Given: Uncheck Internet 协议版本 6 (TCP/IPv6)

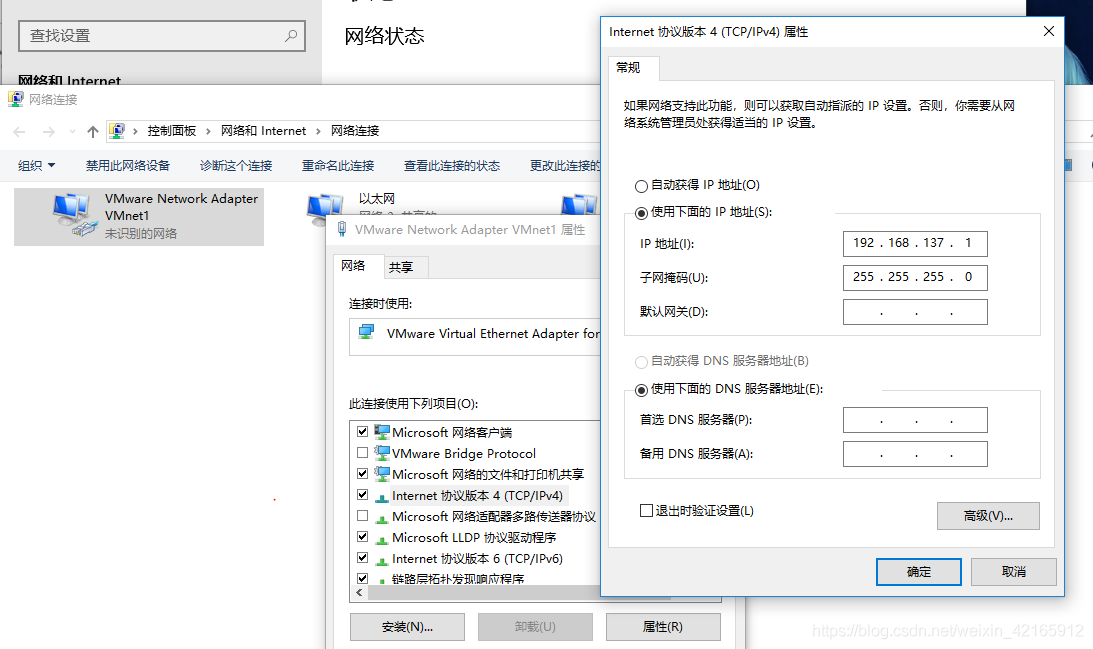Looking at the screenshot, I should [x=363, y=558].
